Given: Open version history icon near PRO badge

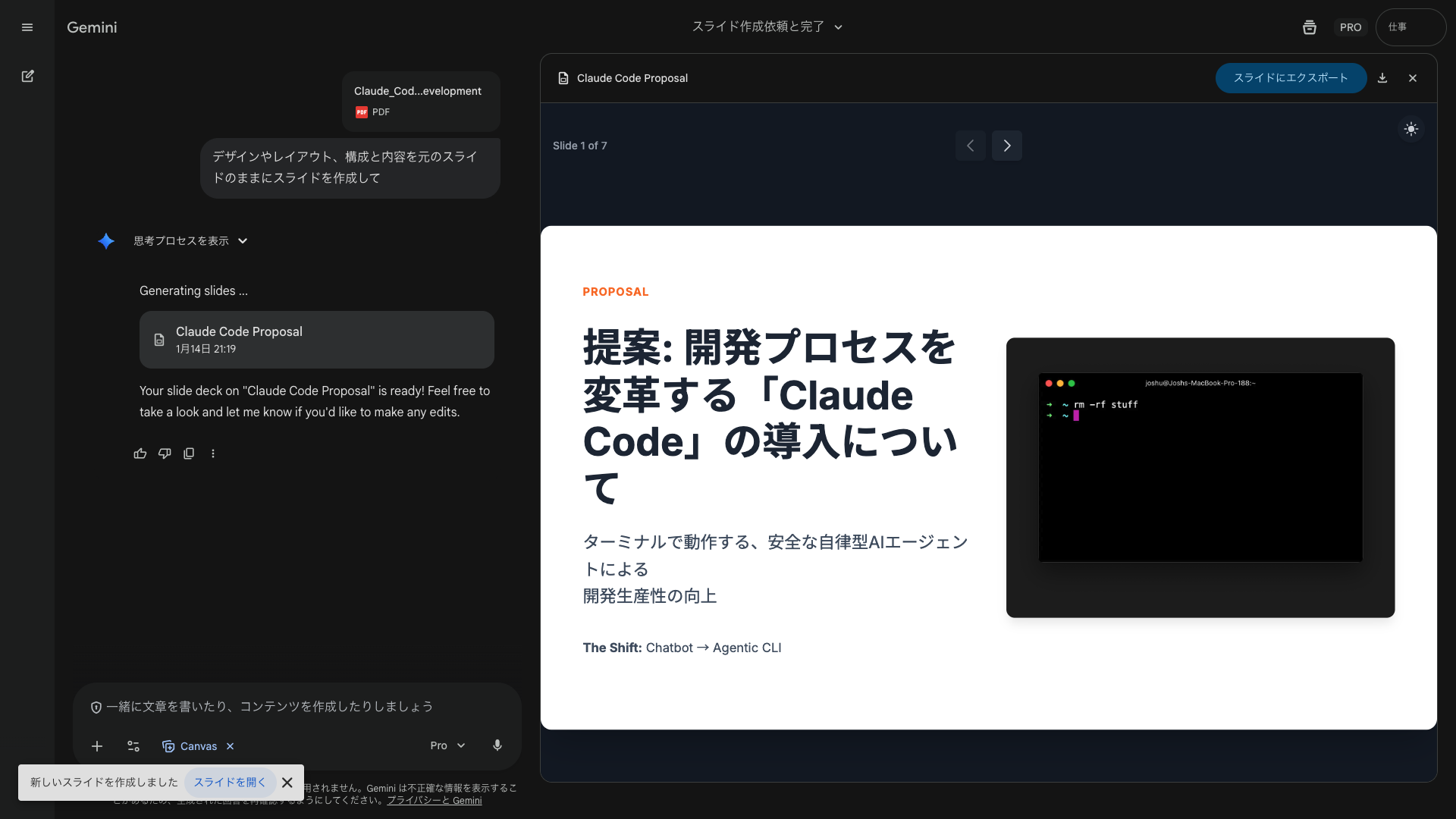Looking at the screenshot, I should 1309,27.
